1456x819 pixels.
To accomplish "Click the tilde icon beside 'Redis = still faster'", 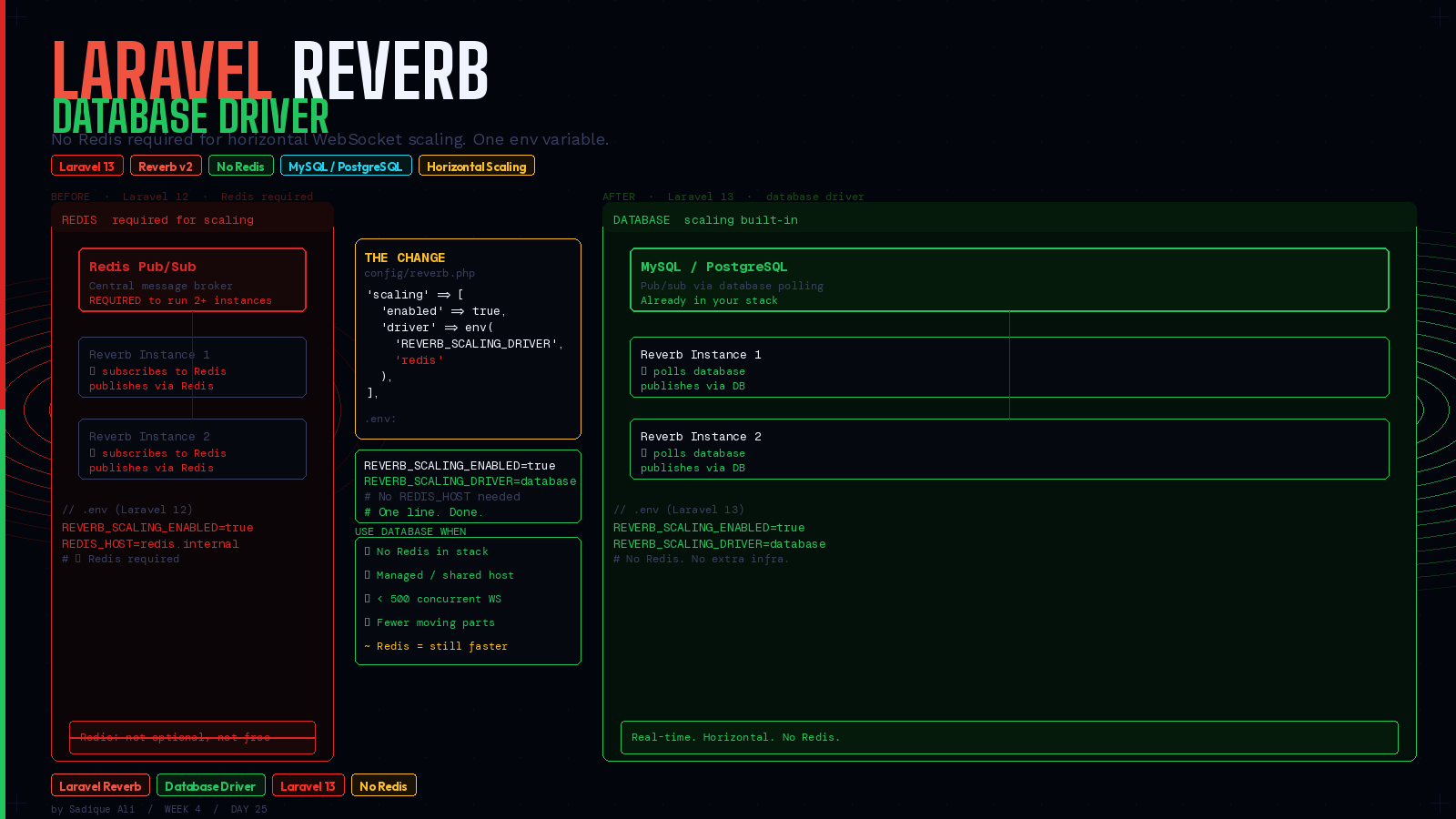I will (367, 646).
